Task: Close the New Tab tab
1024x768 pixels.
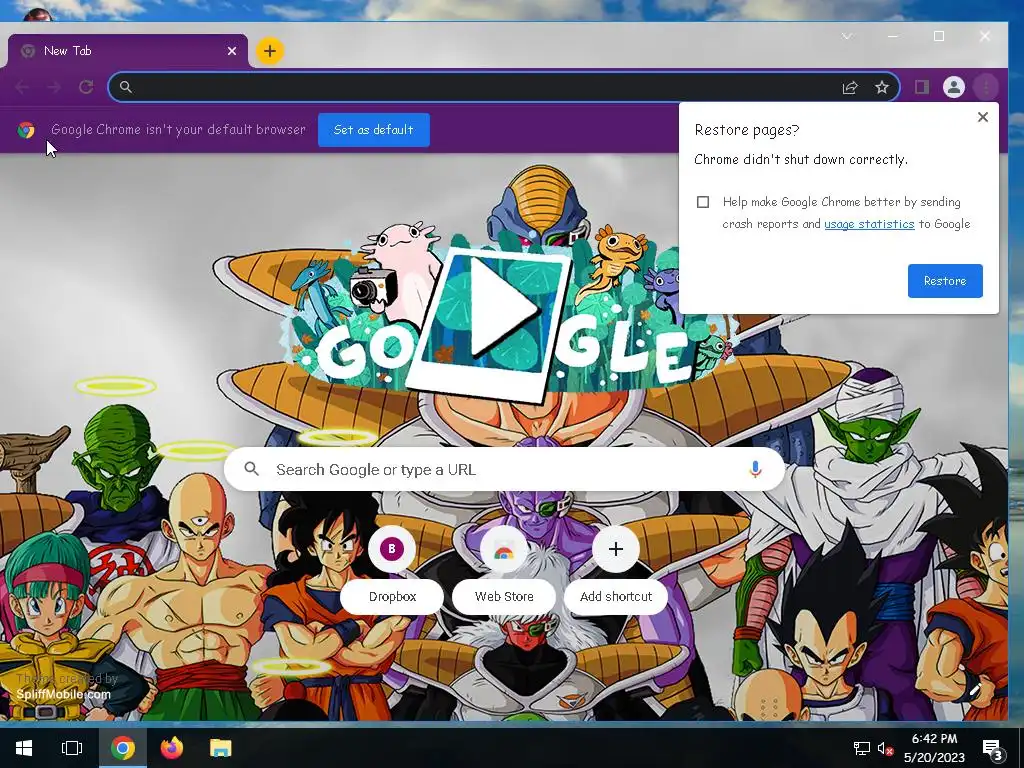Action: (232, 51)
